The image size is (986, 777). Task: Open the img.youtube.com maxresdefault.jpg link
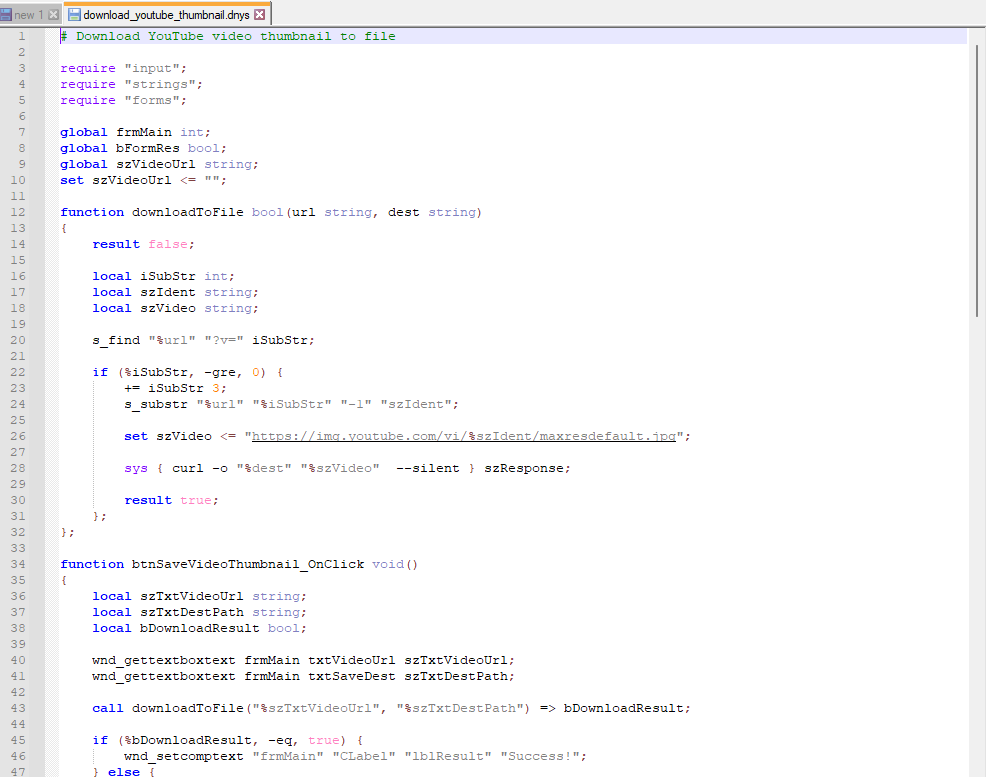tap(463, 436)
